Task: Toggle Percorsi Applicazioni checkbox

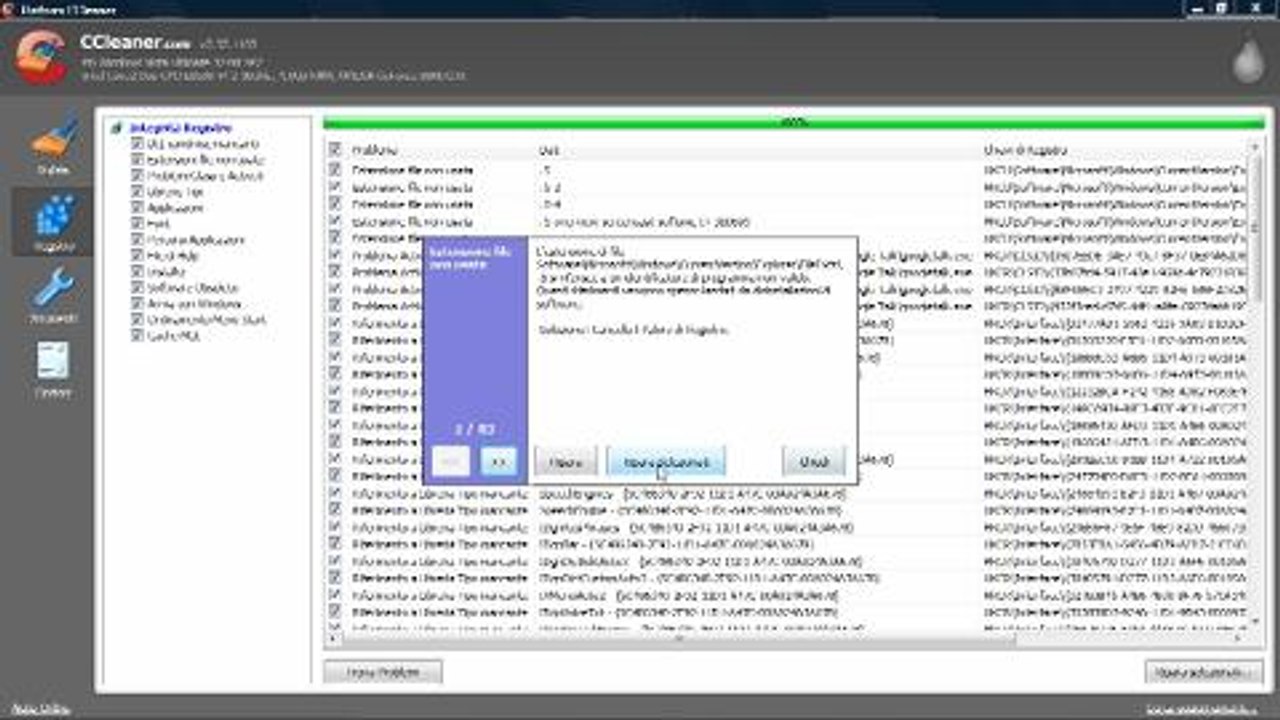Action: (x=137, y=240)
